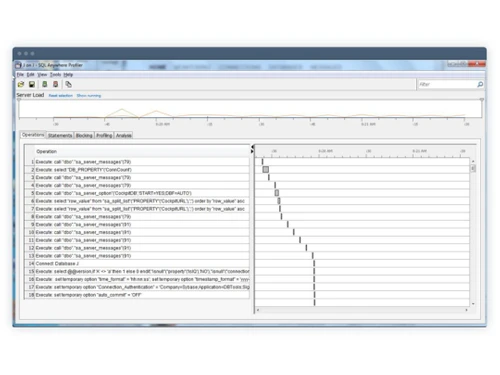Click the timeline vertical scrollbar thumb

coord(473,169)
